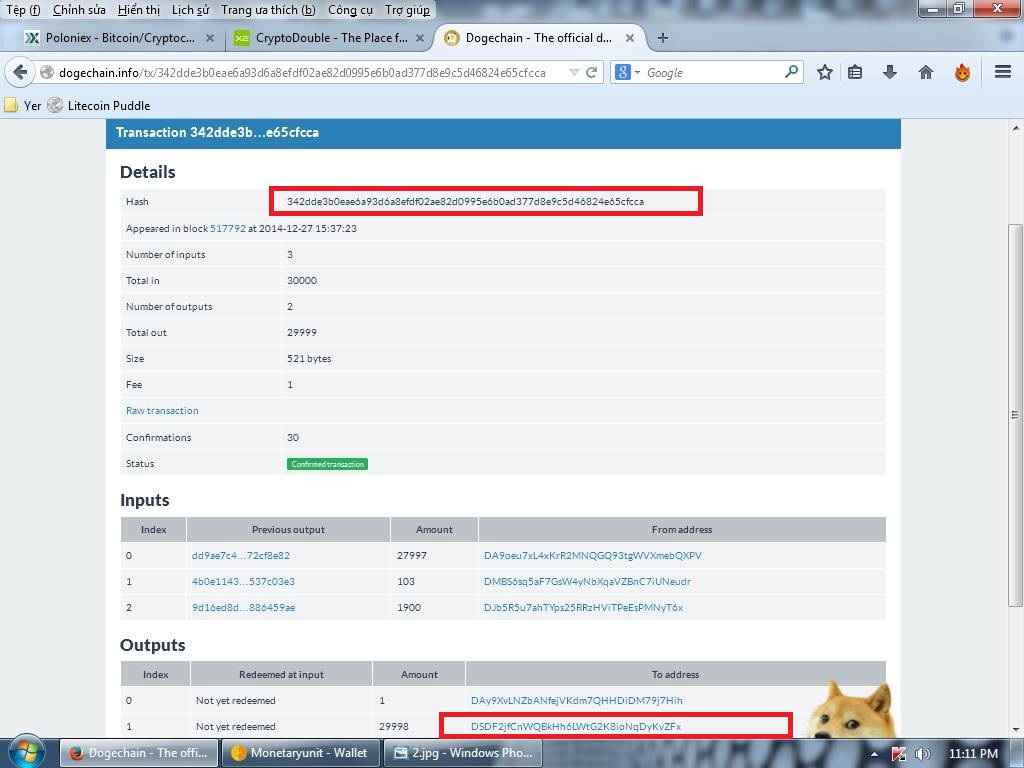
Task: Click the Size value 521 bytes
Action: (309, 359)
